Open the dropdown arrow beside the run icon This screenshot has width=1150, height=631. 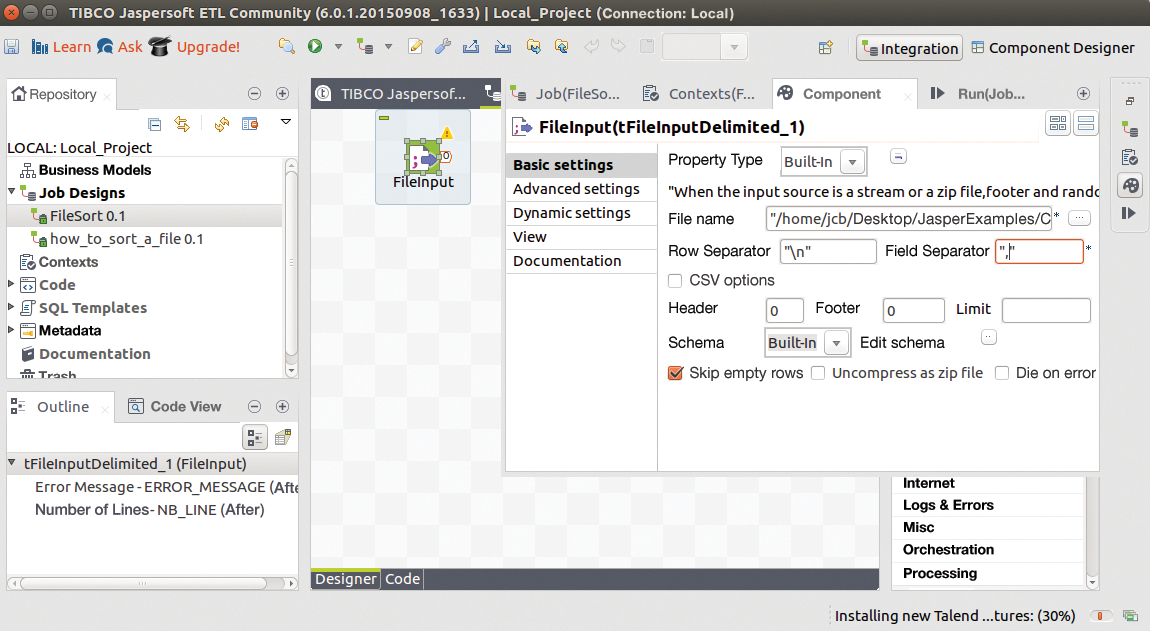pos(338,47)
